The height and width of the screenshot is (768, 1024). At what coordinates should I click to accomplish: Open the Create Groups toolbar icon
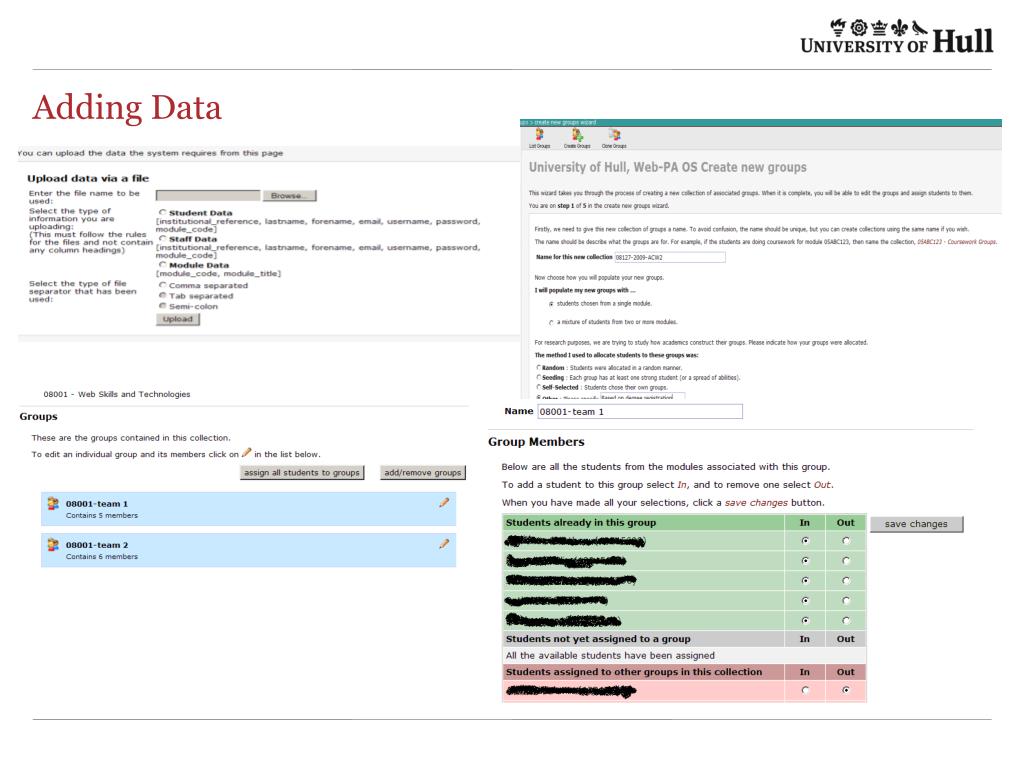pyautogui.click(x=577, y=138)
